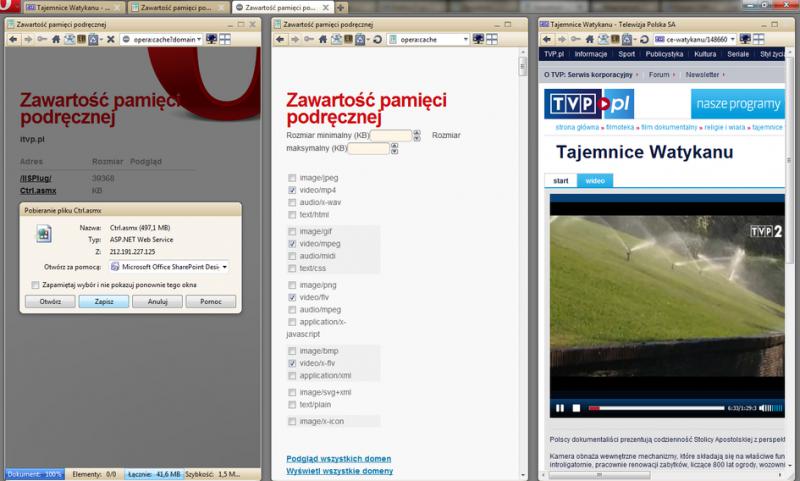Check the text/plain checkbox

[292, 404]
